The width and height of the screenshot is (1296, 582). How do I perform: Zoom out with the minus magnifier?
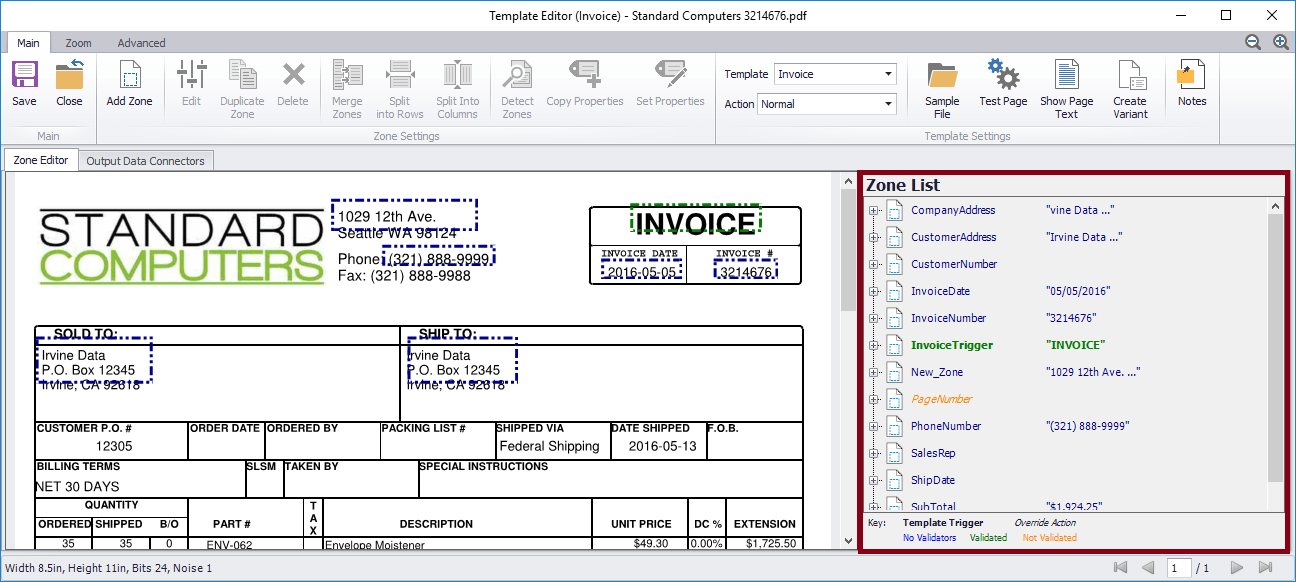pos(1253,42)
